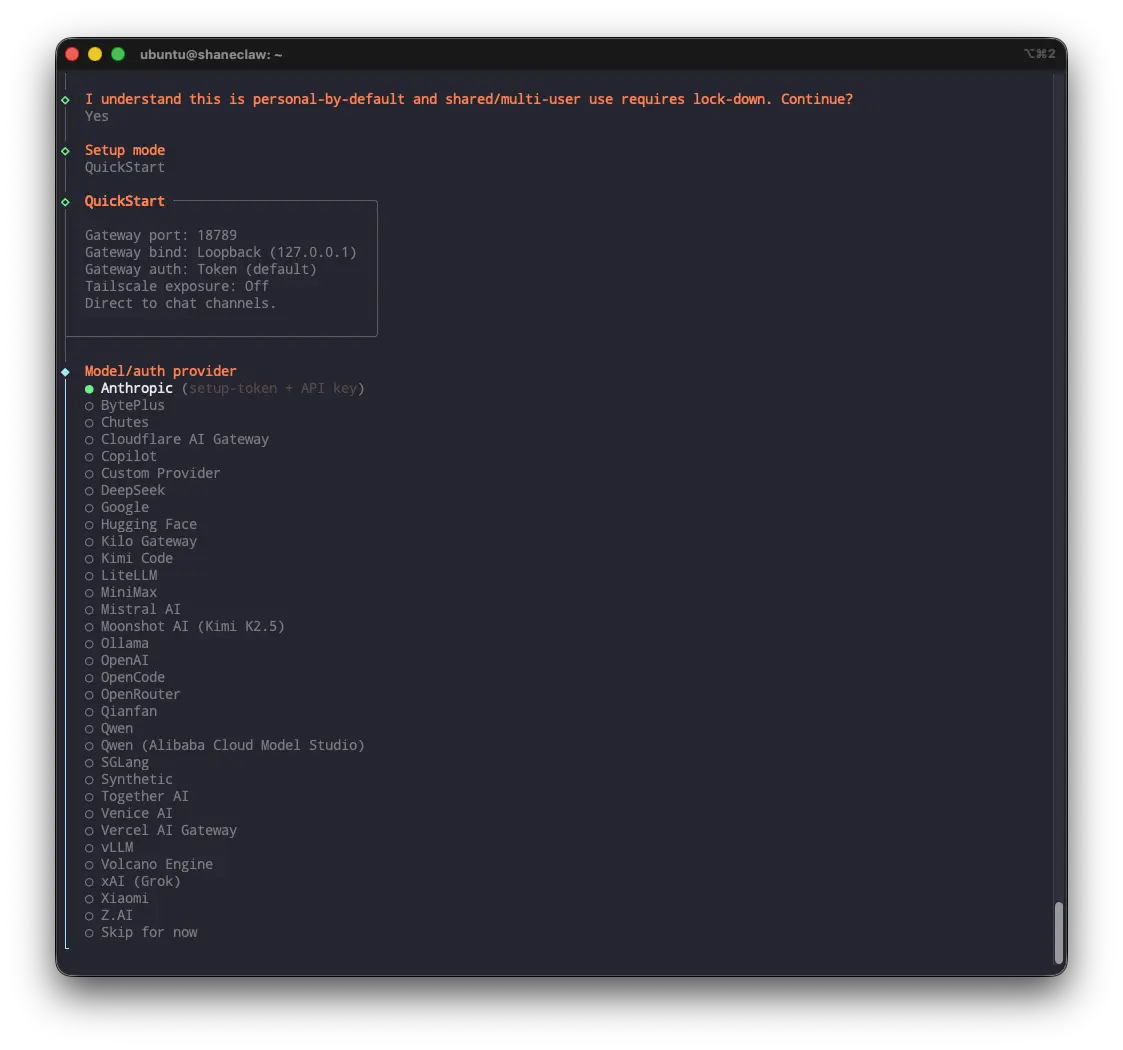
Task: Choose Kilo Gateway provider
Action: (140, 541)
